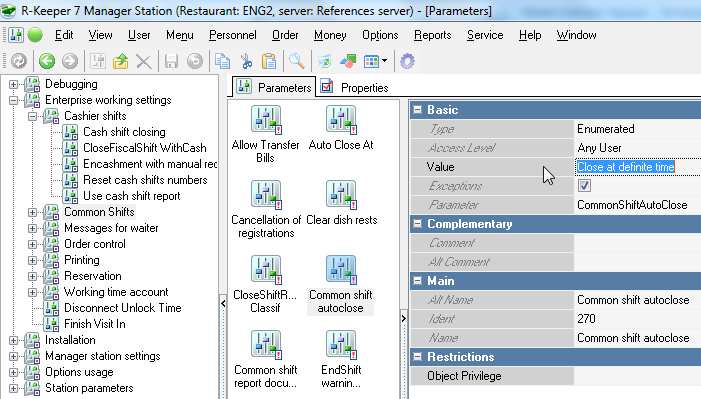Viewport: 701px width, 399px height.
Task: Click the refresh toolbar icon
Action: point(19,61)
